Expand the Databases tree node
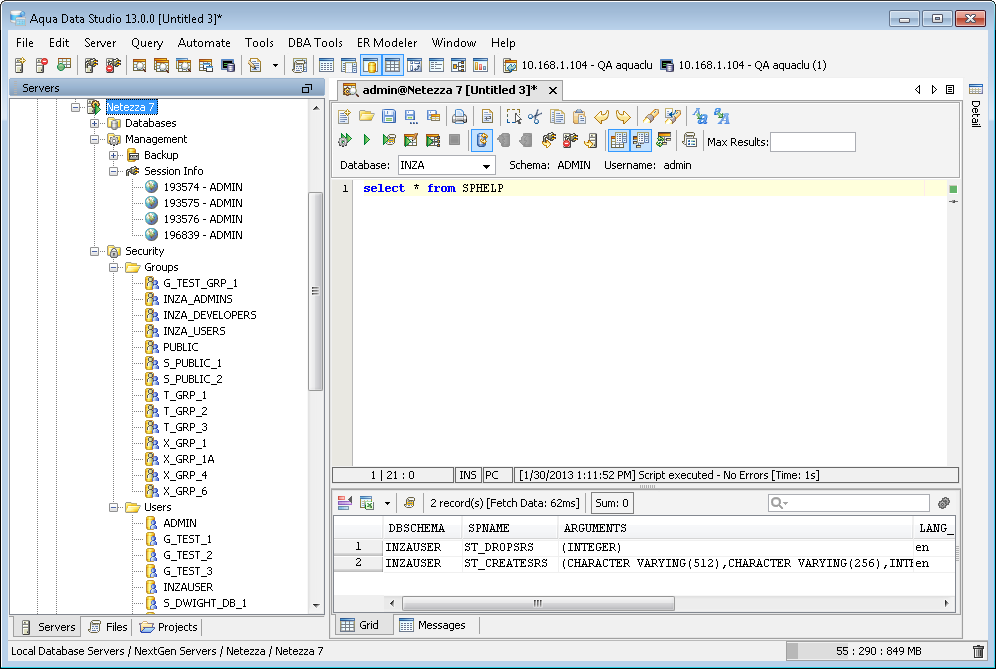The width and height of the screenshot is (996, 669). [95, 123]
